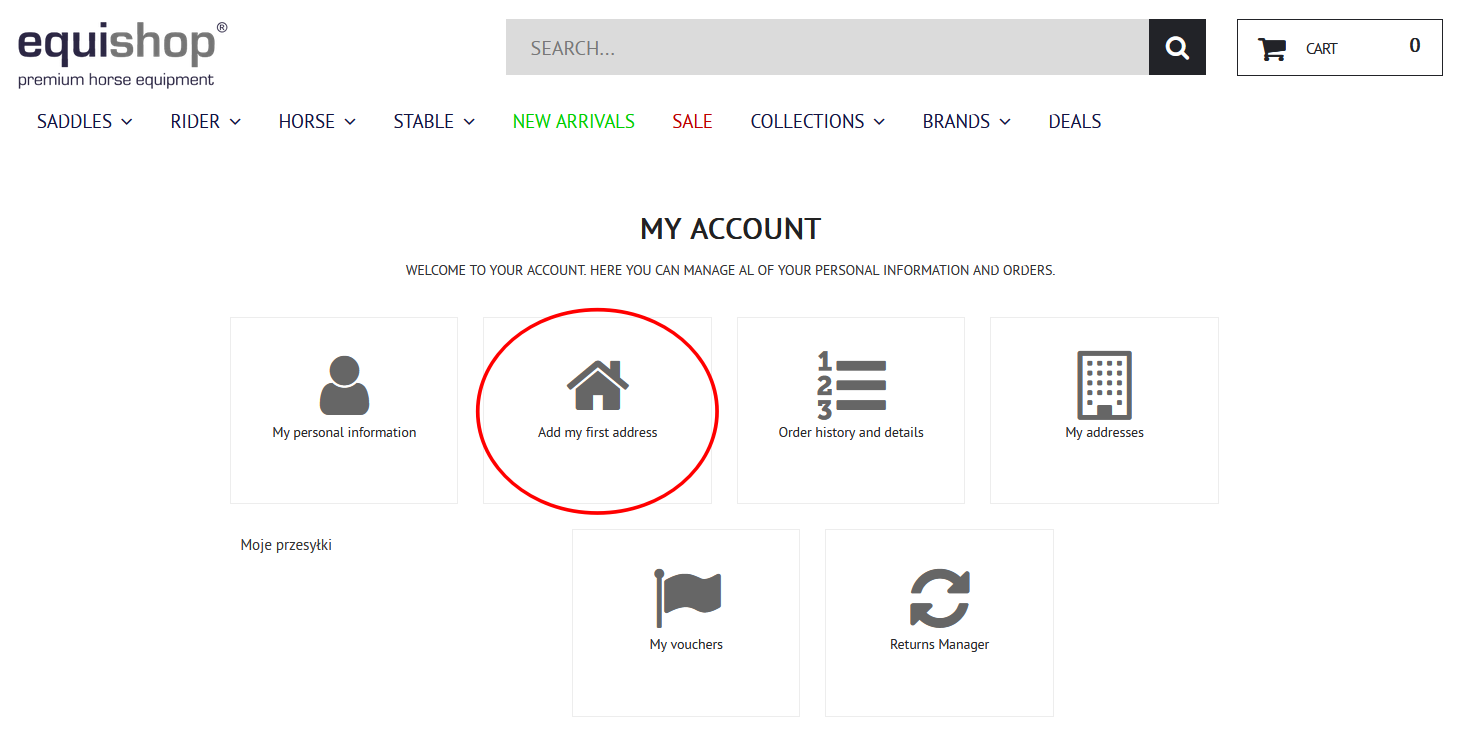Open the Collections dropdown menu
1469x739 pixels.
tap(817, 122)
